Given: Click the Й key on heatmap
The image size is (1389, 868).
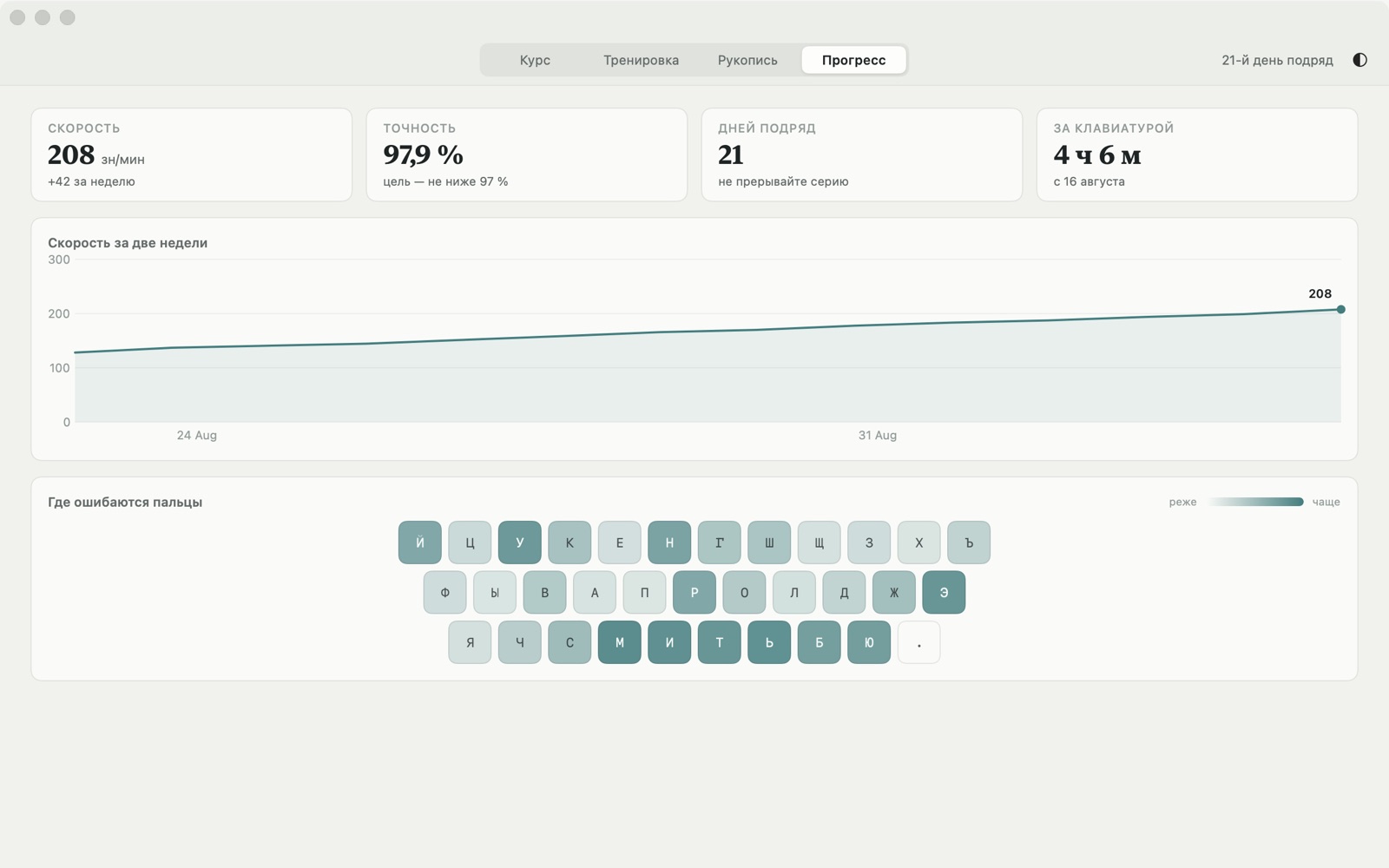Looking at the screenshot, I should tap(420, 542).
